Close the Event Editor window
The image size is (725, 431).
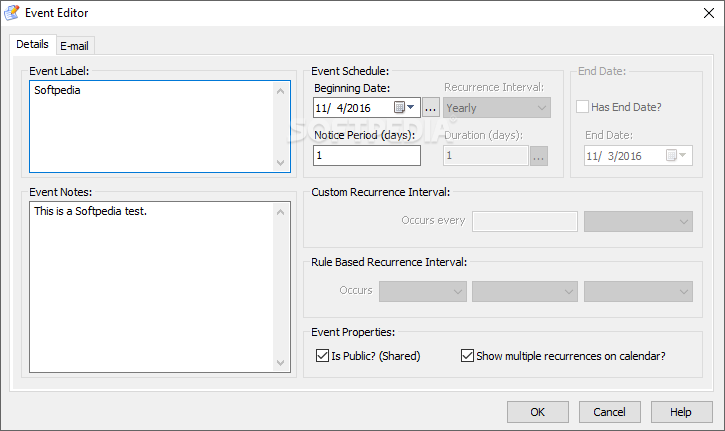(709, 13)
